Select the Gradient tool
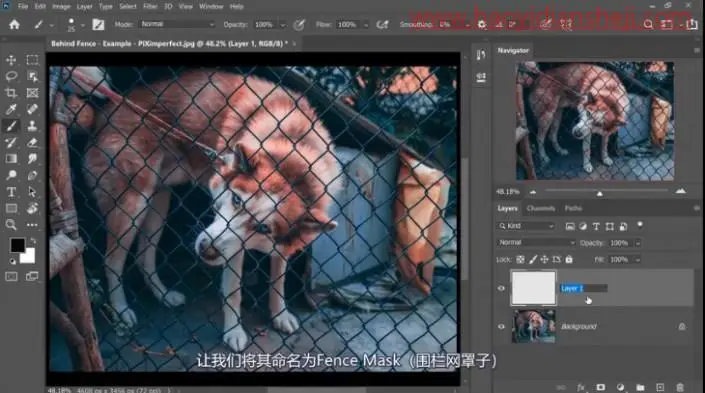Viewport: 705px width, 393px height. coord(11,159)
